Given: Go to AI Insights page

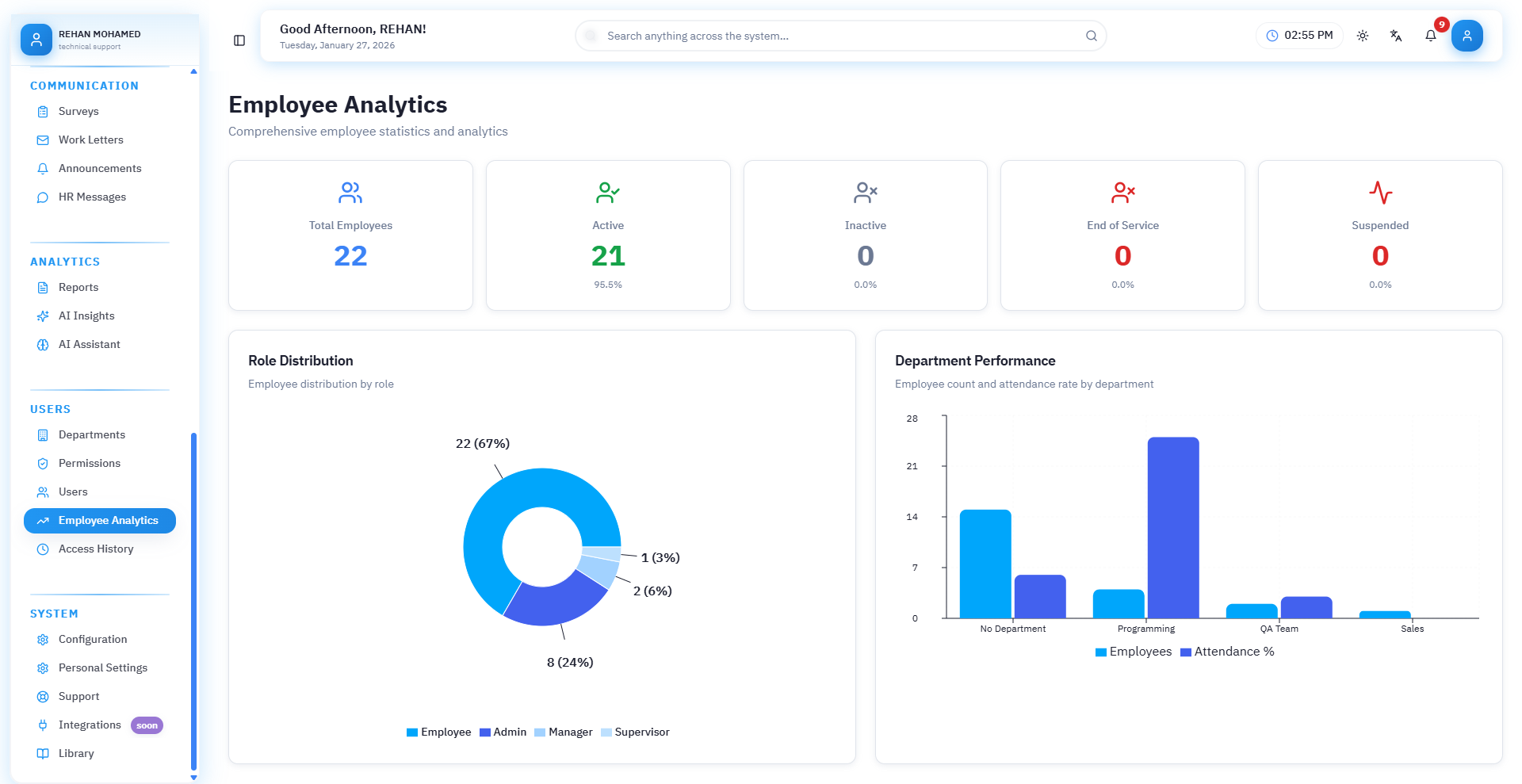Looking at the screenshot, I should click(86, 316).
